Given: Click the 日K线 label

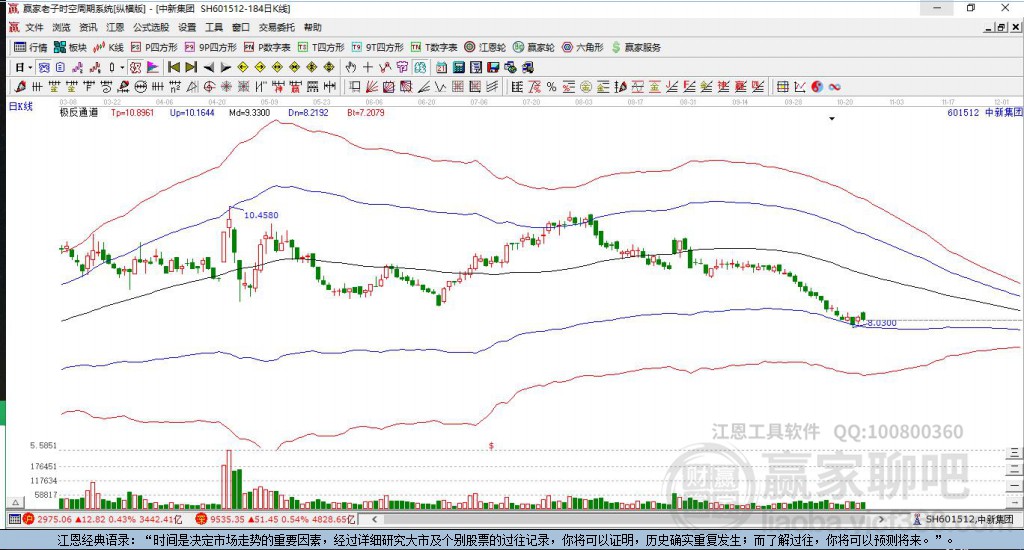Looking at the screenshot, I should click(x=20, y=106).
